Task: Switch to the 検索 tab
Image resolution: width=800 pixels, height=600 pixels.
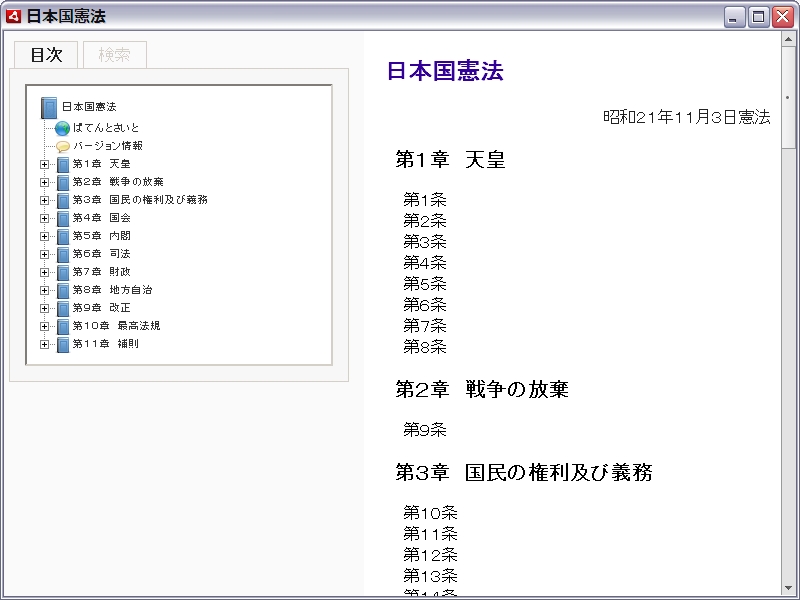Action: pyautogui.click(x=114, y=55)
